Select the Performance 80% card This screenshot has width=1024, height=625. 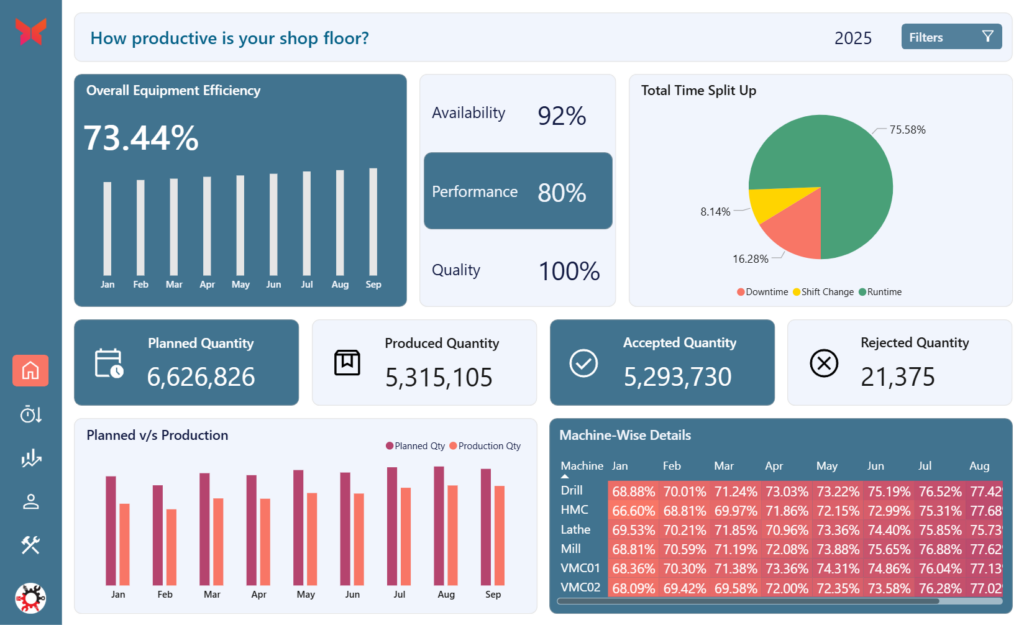pyautogui.click(x=517, y=191)
